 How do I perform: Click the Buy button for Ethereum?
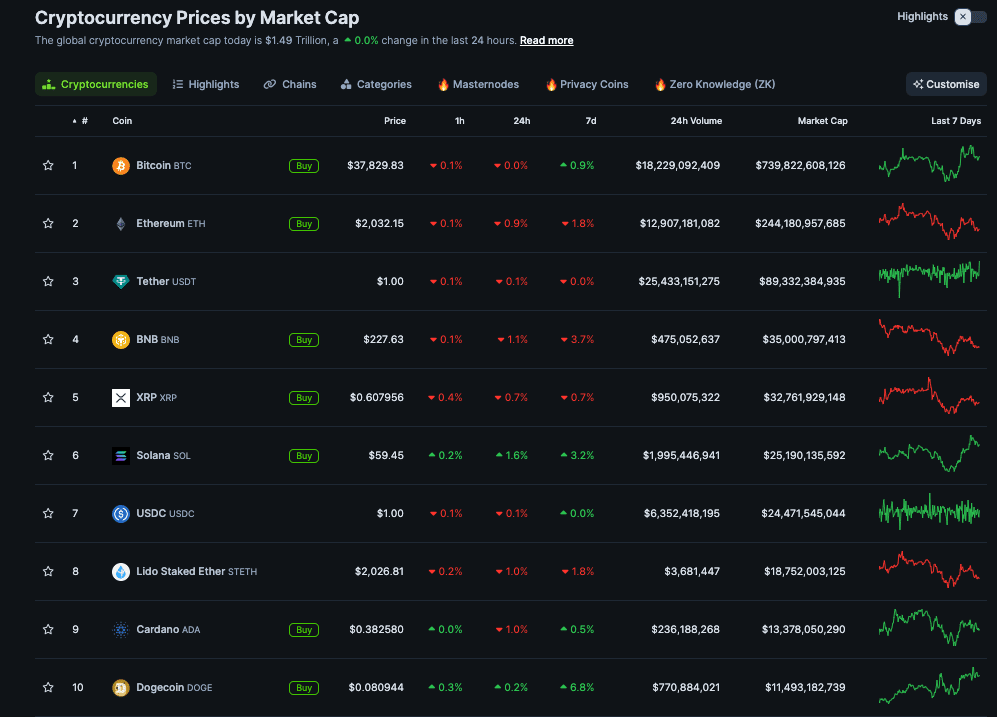coord(304,224)
